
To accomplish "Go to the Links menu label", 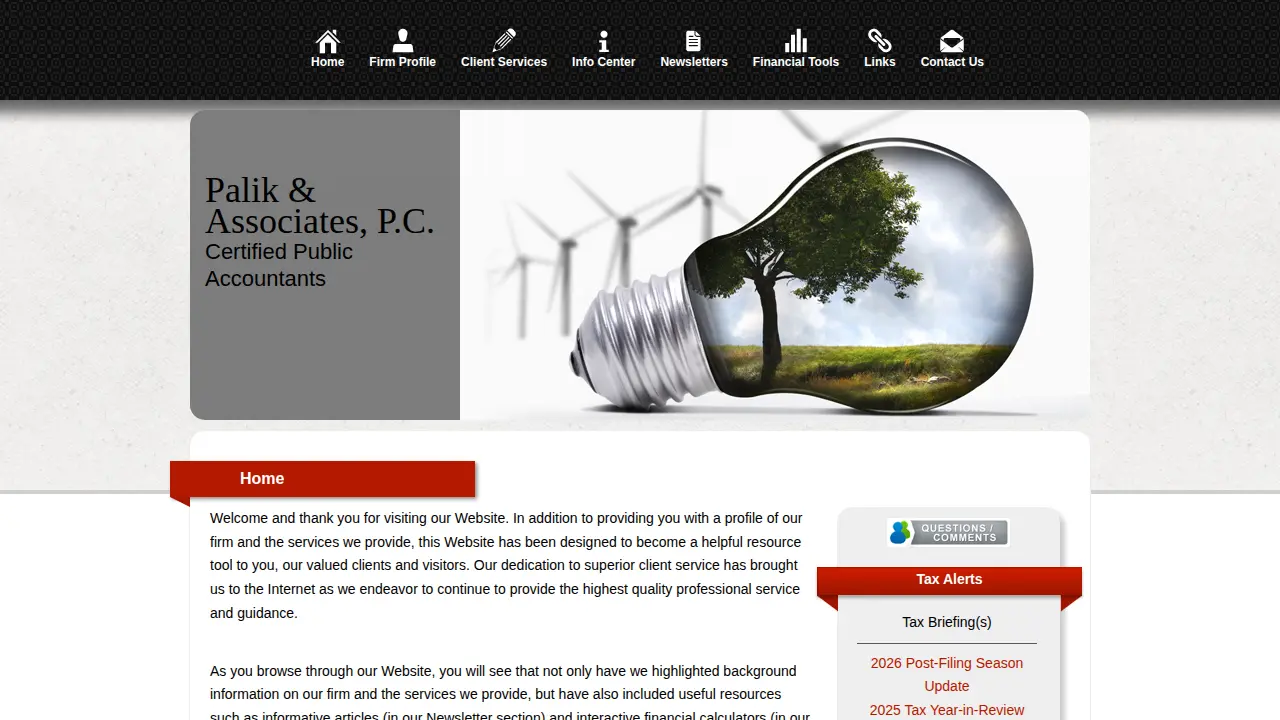I will [x=880, y=62].
